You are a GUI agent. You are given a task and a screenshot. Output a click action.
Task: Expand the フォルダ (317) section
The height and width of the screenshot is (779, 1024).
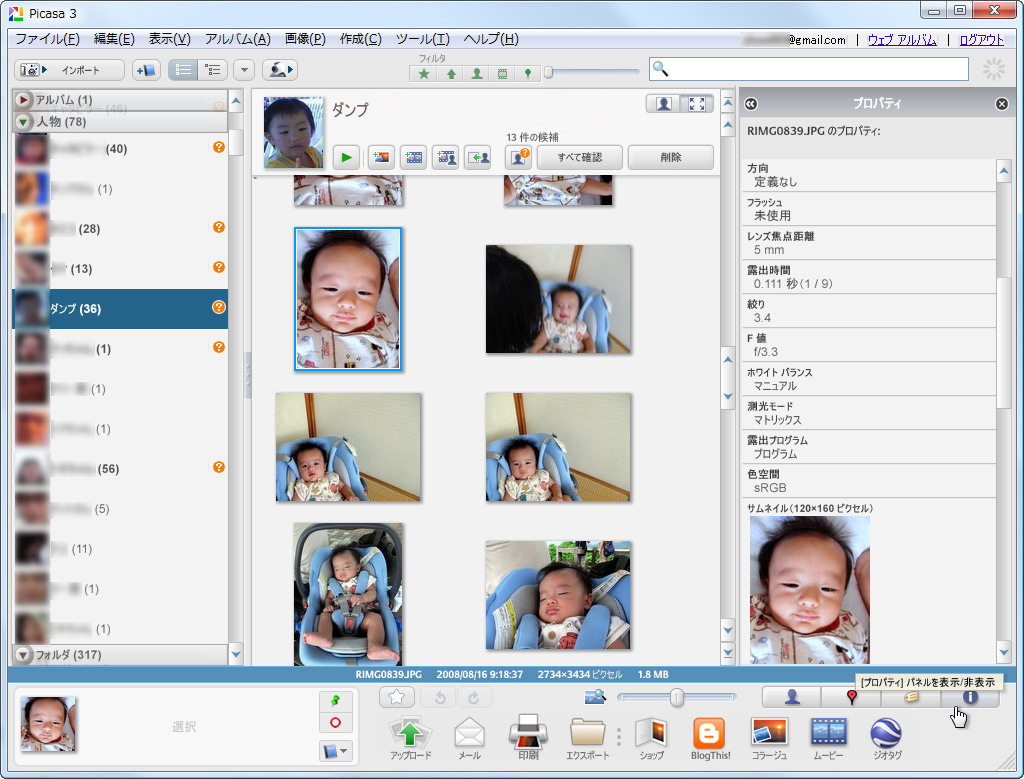tap(22, 657)
